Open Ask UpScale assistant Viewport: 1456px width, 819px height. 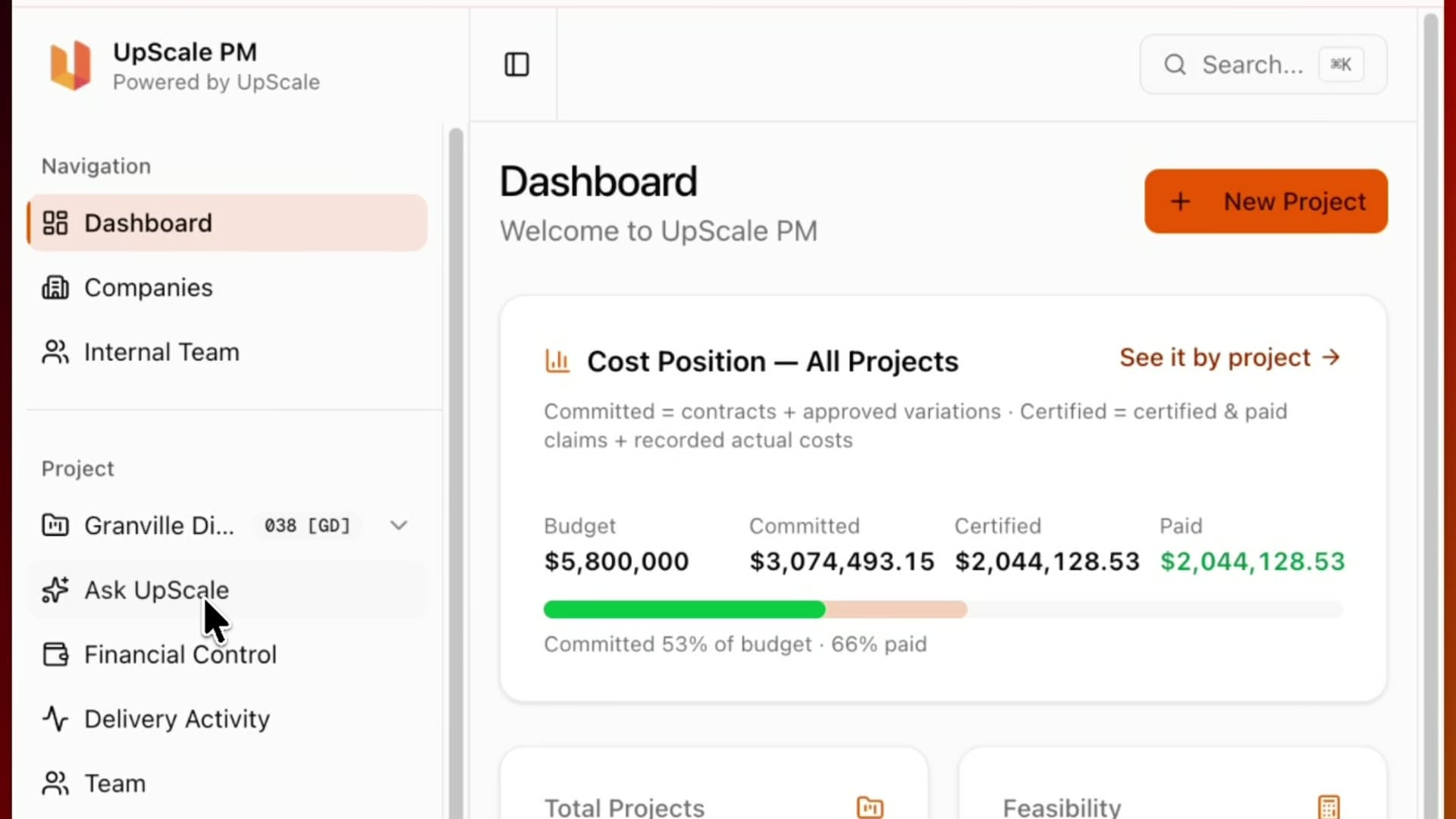coord(227,590)
